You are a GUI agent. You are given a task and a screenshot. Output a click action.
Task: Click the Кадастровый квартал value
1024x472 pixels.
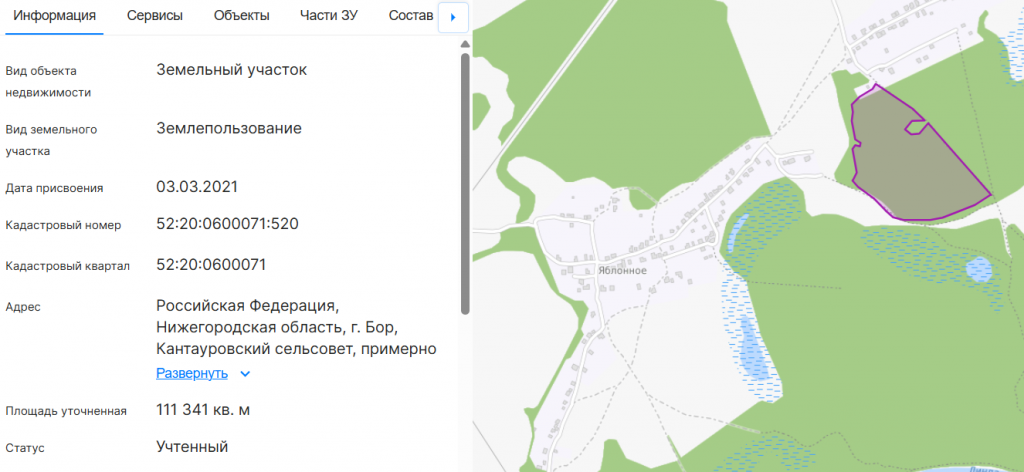coord(211,264)
